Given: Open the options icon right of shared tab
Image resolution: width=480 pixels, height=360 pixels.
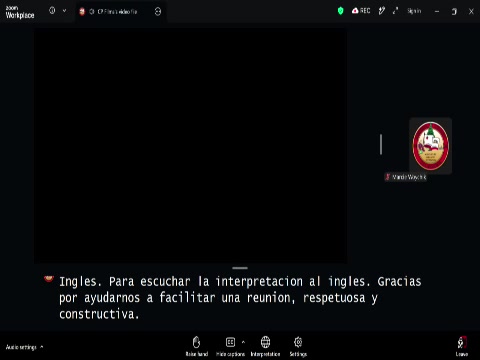Looking at the screenshot, I should tap(158, 12).
